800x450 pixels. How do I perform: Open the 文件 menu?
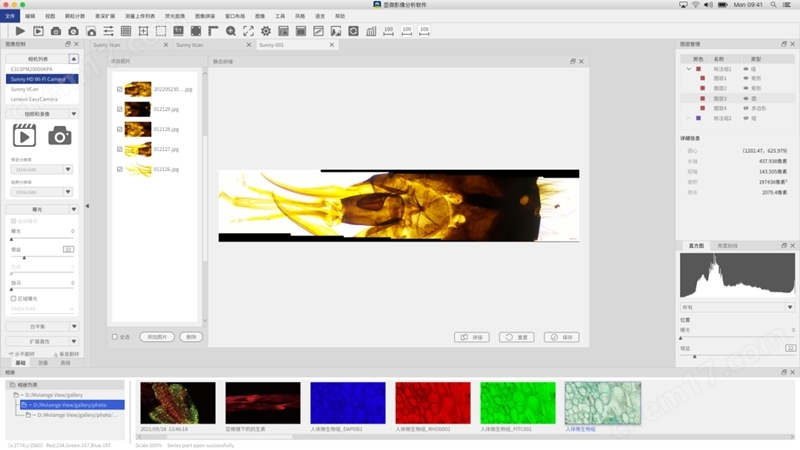pyautogui.click(x=10, y=16)
